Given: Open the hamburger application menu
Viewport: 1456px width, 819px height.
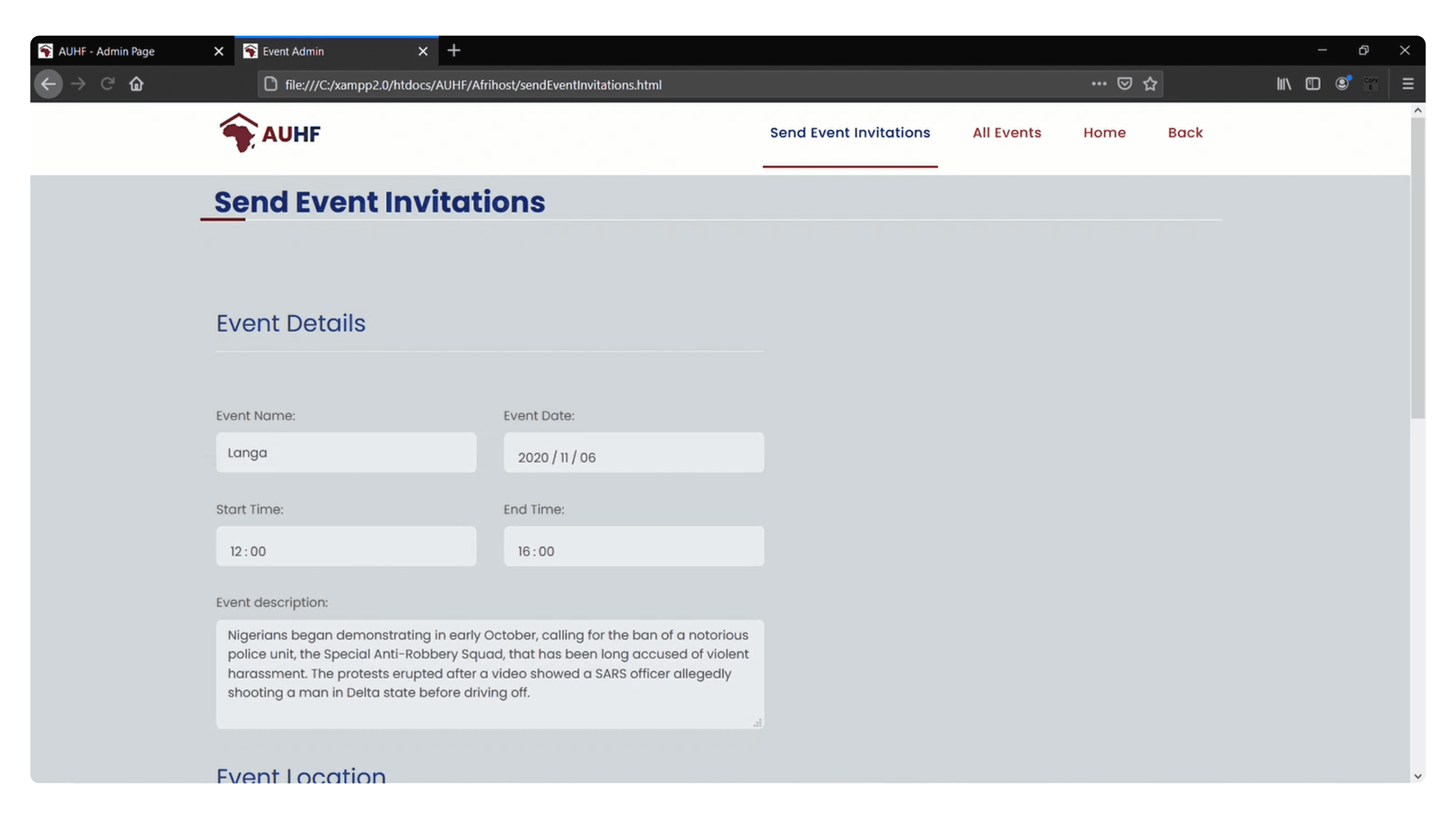Looking at the screenshot, I should [1408, 84].
